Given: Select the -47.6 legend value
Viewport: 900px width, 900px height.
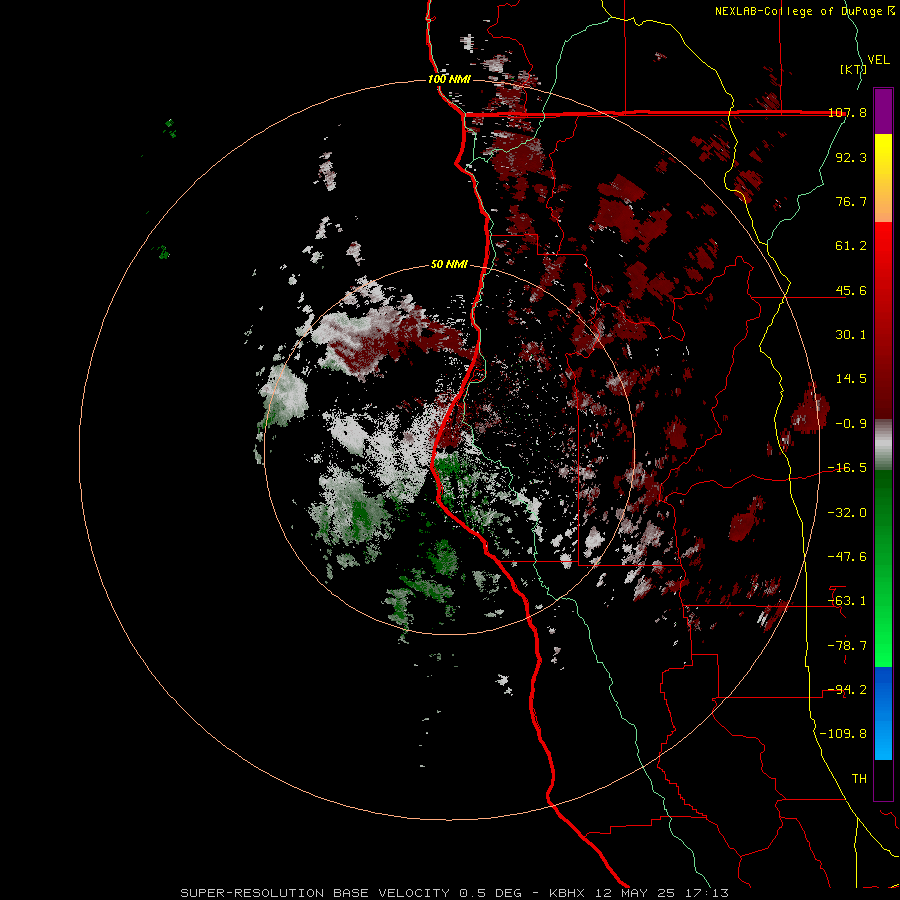Looking at the screenshot, I should [847, 557].
